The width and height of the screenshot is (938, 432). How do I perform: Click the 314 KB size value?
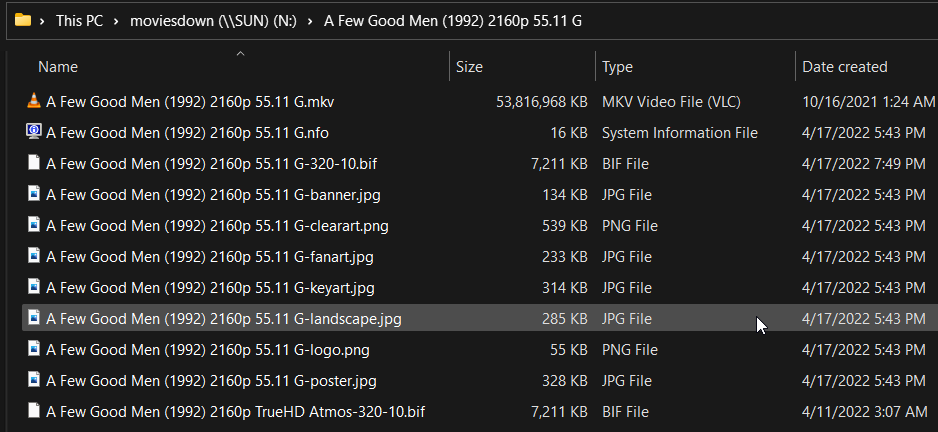click(x=564, y=288)
